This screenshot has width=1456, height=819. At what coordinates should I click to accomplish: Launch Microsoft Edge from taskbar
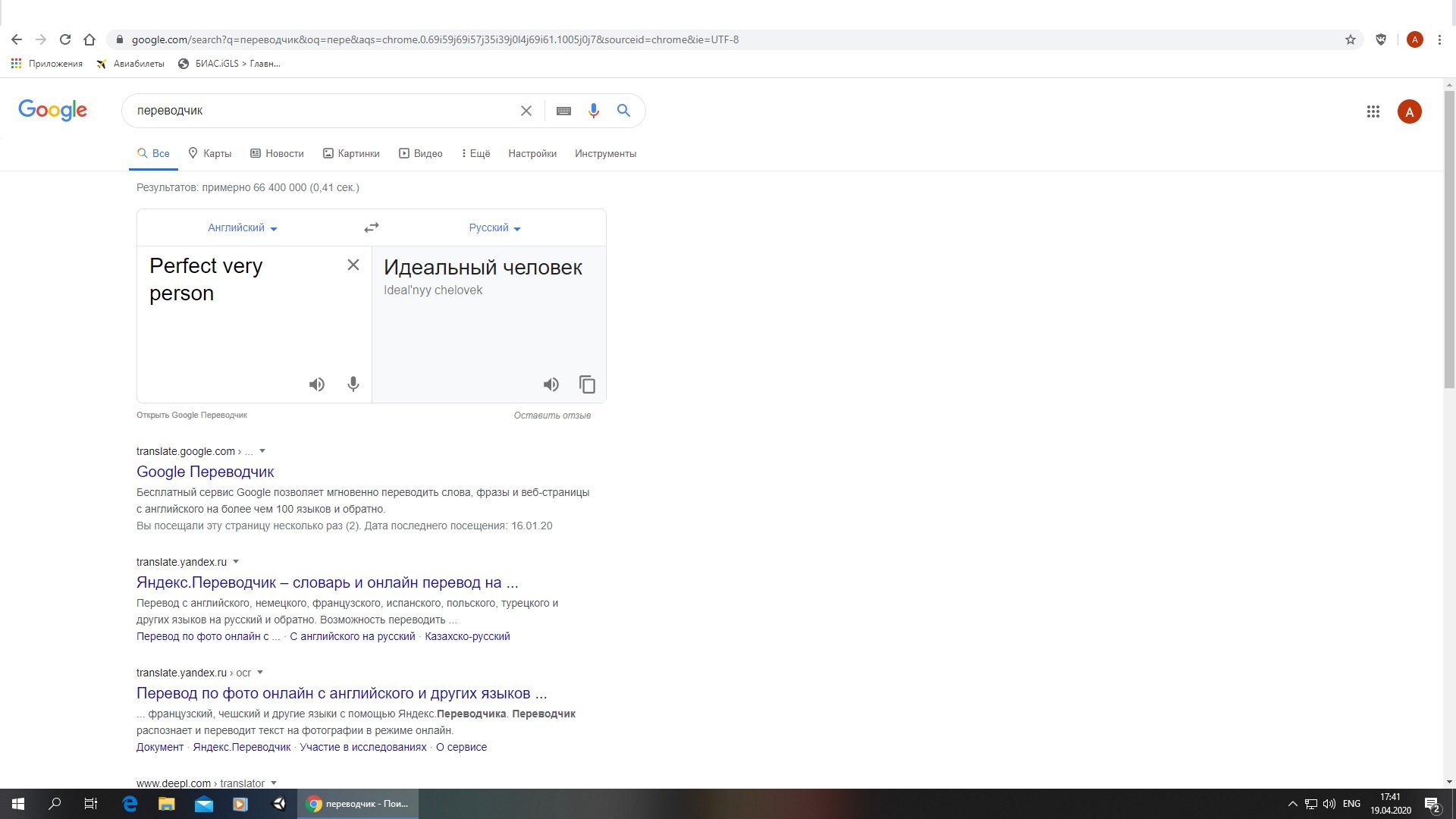[x=130, y=804]
